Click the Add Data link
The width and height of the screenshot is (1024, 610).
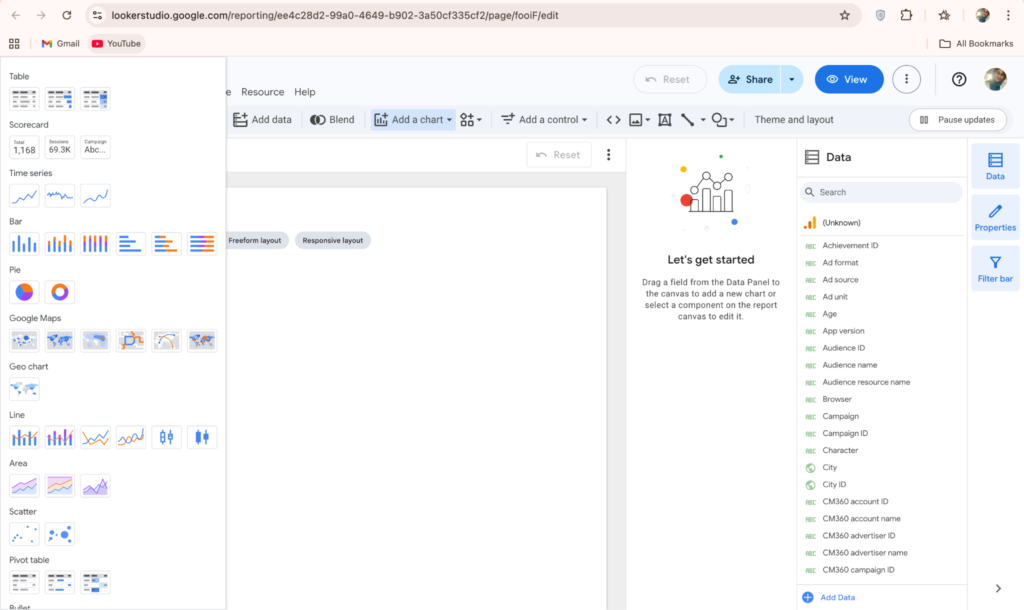tap(836, 597)
